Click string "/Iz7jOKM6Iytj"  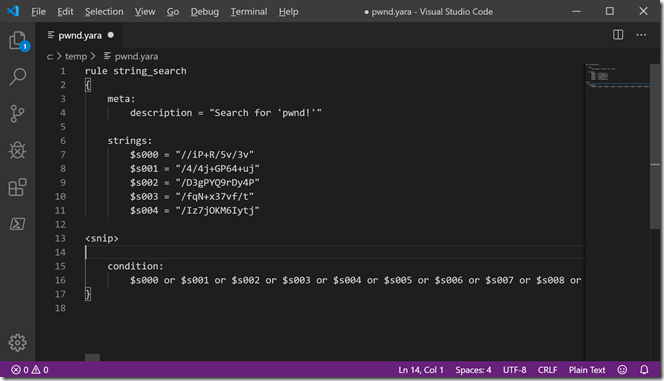pos(217,210)
